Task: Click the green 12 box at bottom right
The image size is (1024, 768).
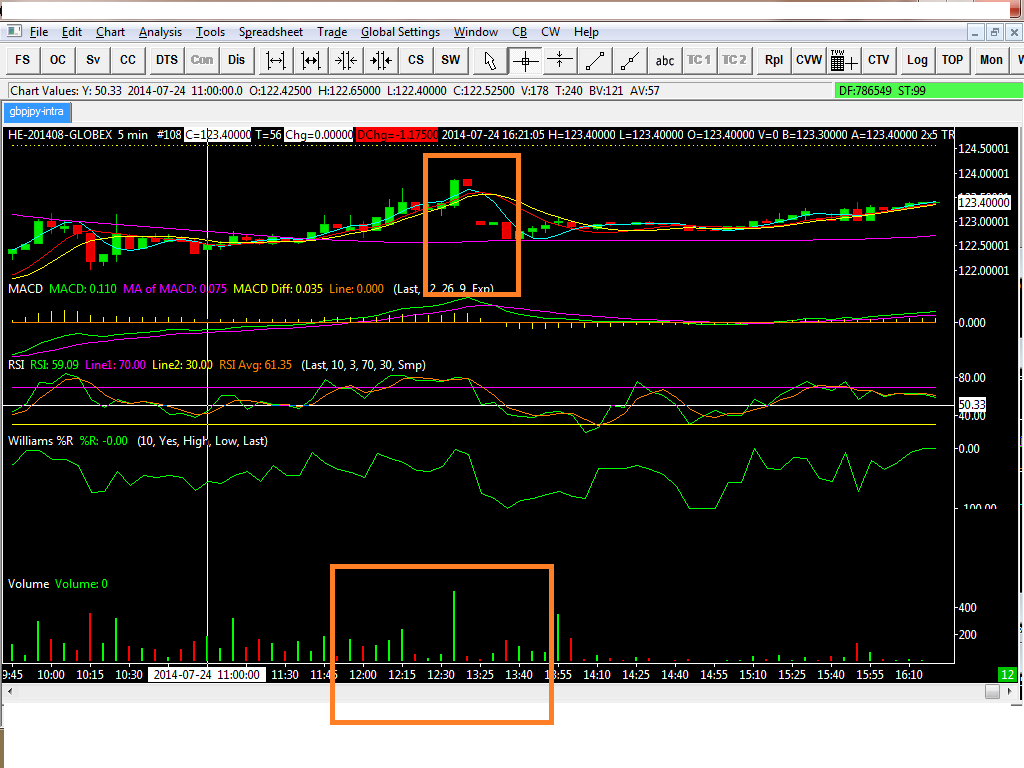Action: pyautogui.click(x=1008, y=675)
